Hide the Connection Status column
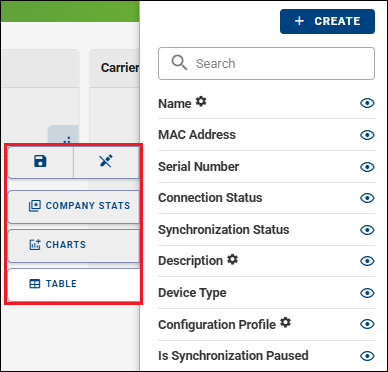 (367, 198)
